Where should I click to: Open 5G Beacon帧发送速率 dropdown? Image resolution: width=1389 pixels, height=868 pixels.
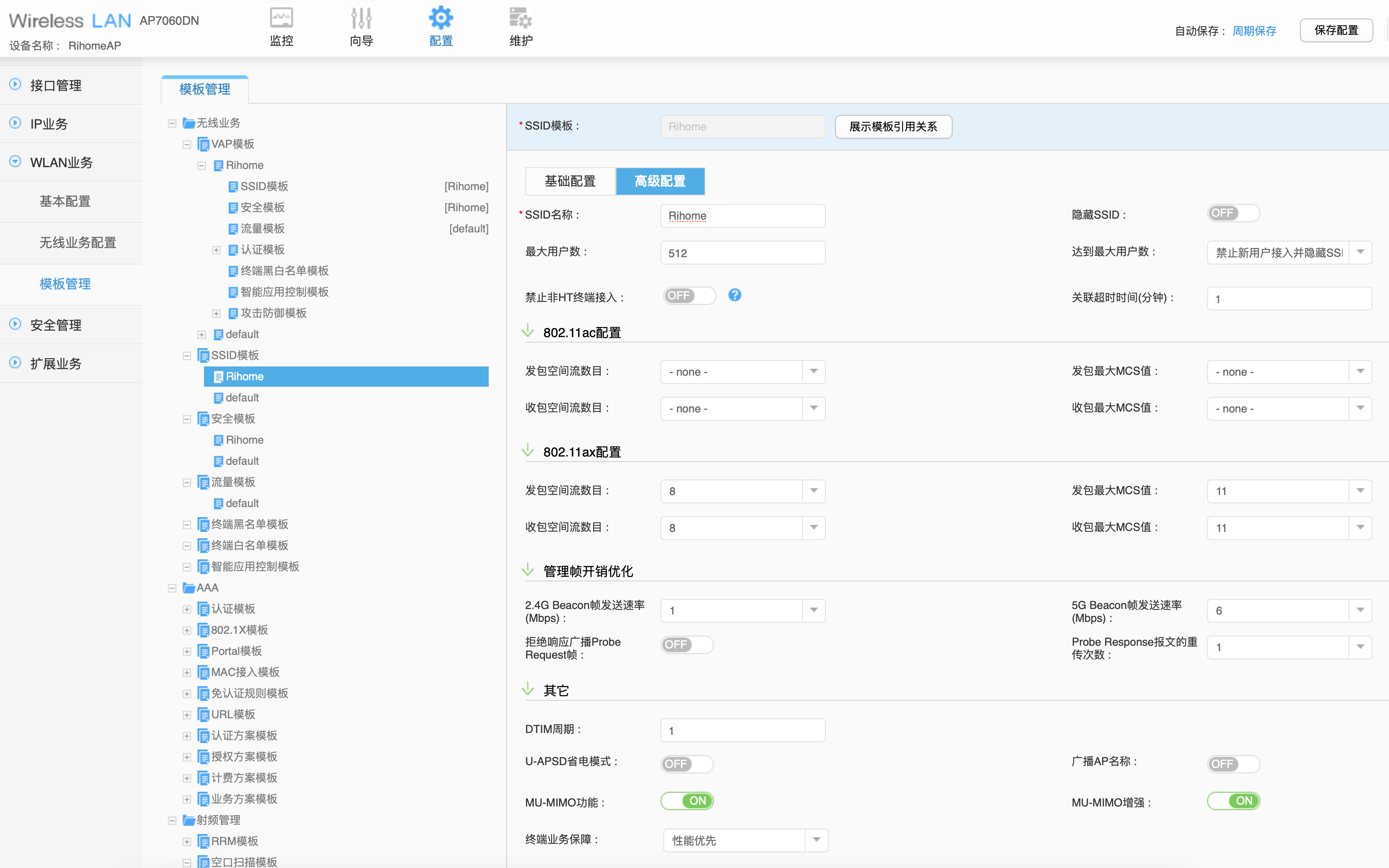pos(1289,611)
